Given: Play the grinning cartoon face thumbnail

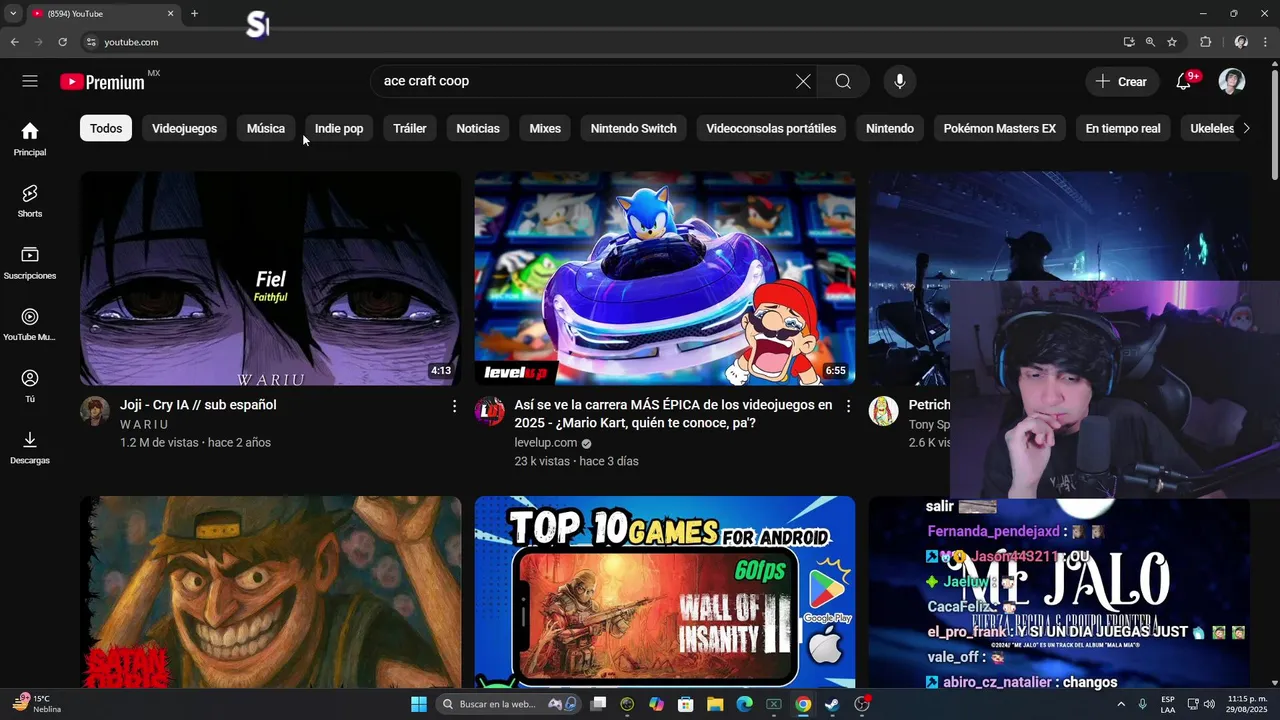Looking at the screenshot, I should 271,592.
